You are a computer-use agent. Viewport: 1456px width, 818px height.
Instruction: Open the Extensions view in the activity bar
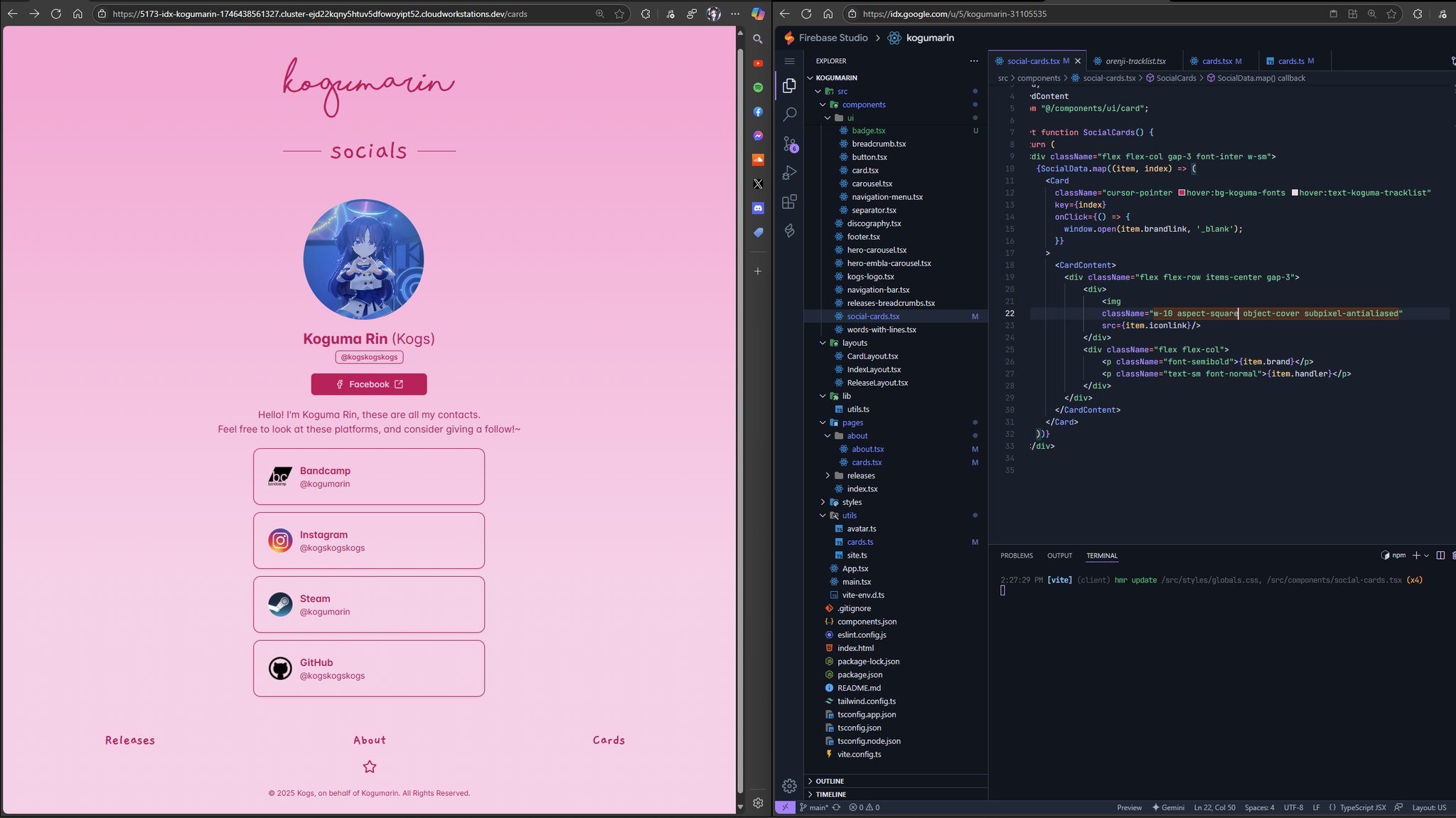(789, 202)
